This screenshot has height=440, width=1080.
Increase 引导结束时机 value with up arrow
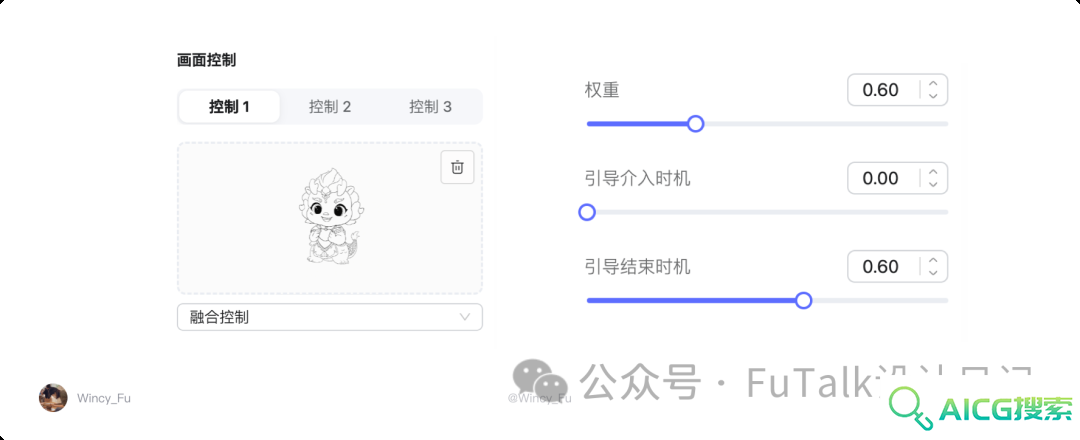933,260
